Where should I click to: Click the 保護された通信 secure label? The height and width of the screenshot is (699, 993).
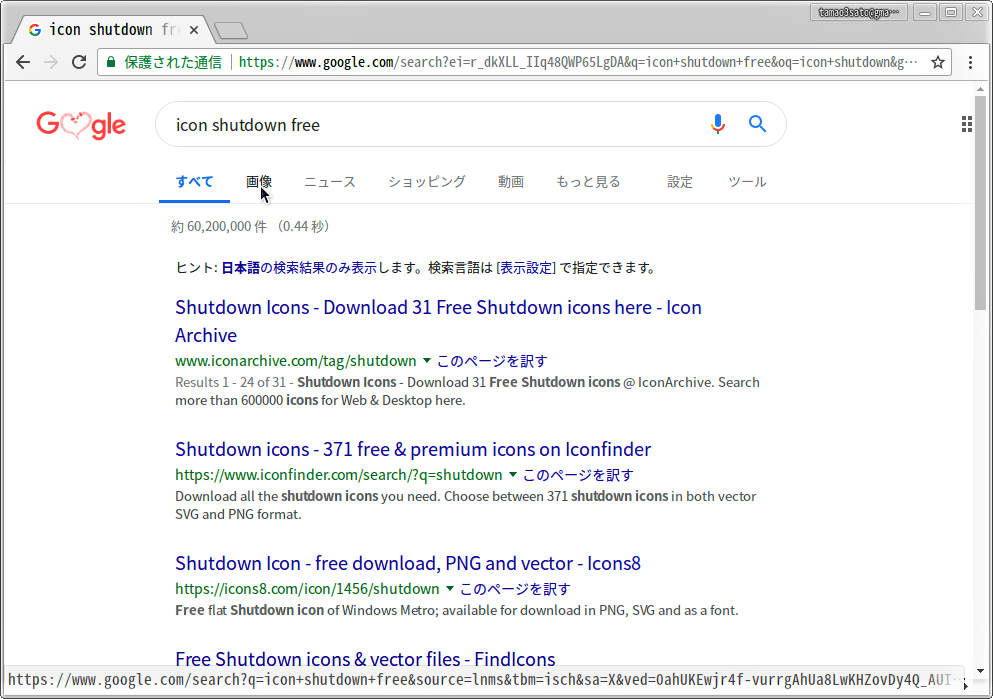click(173, 62)
